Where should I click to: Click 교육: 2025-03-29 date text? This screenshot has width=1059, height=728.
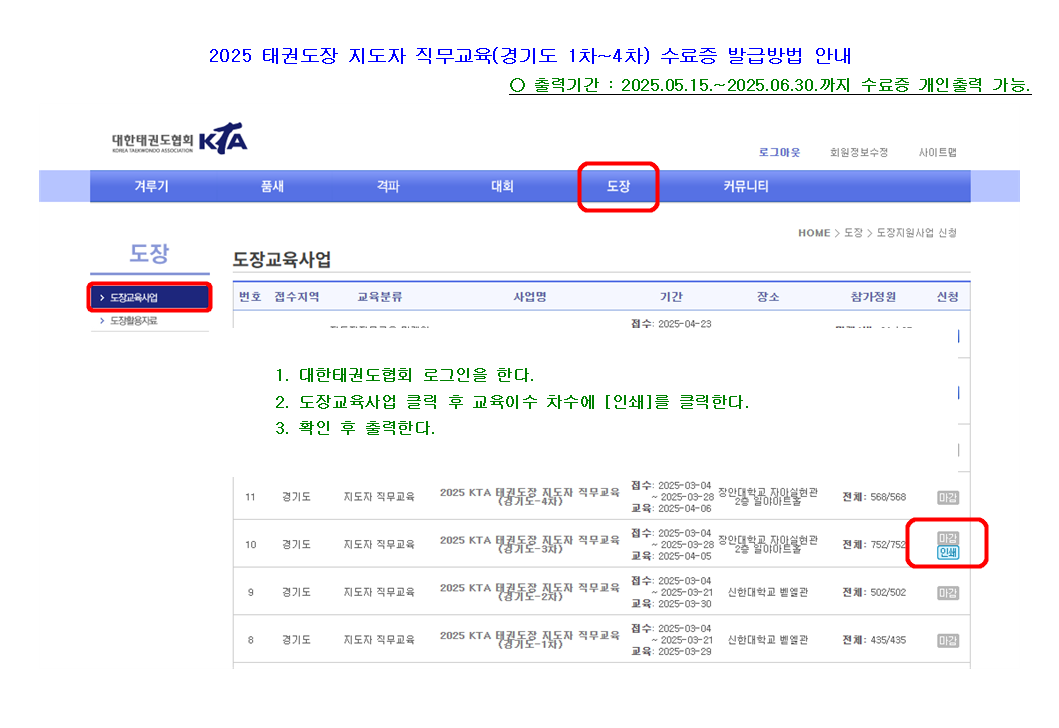[x=671, y=652]
